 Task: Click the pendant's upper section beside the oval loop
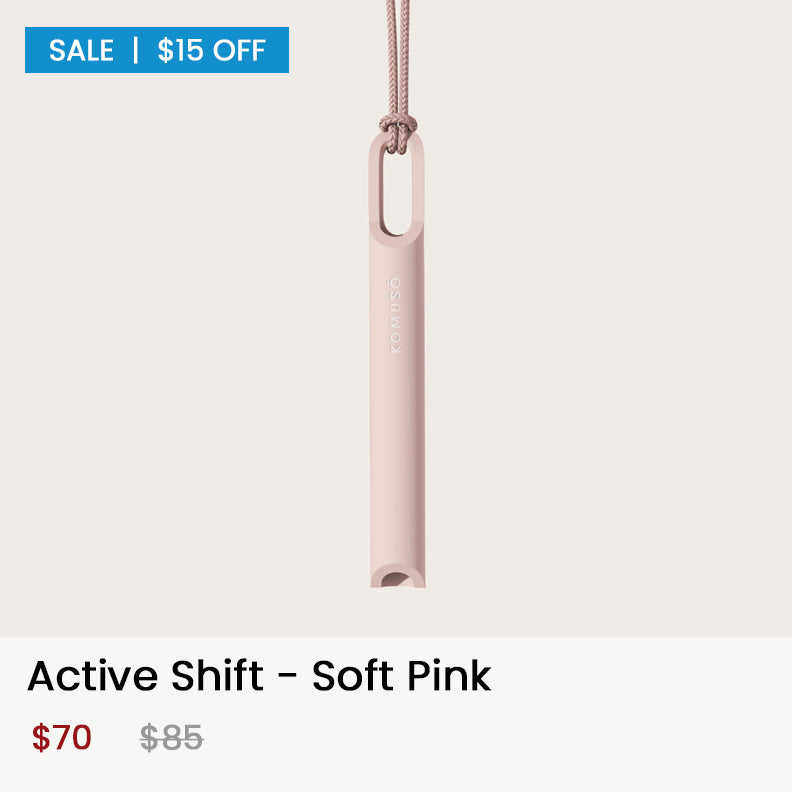click(374, 192)
